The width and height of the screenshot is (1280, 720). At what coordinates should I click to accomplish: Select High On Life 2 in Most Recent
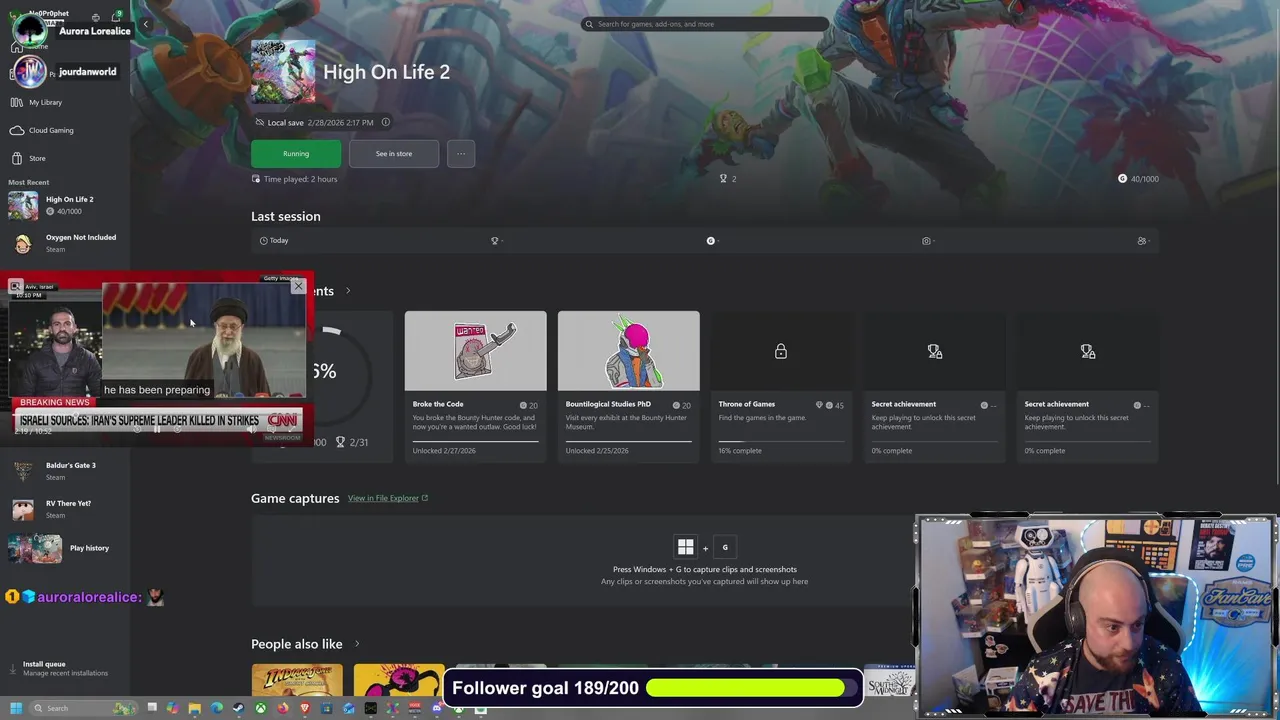coord(64,205)
